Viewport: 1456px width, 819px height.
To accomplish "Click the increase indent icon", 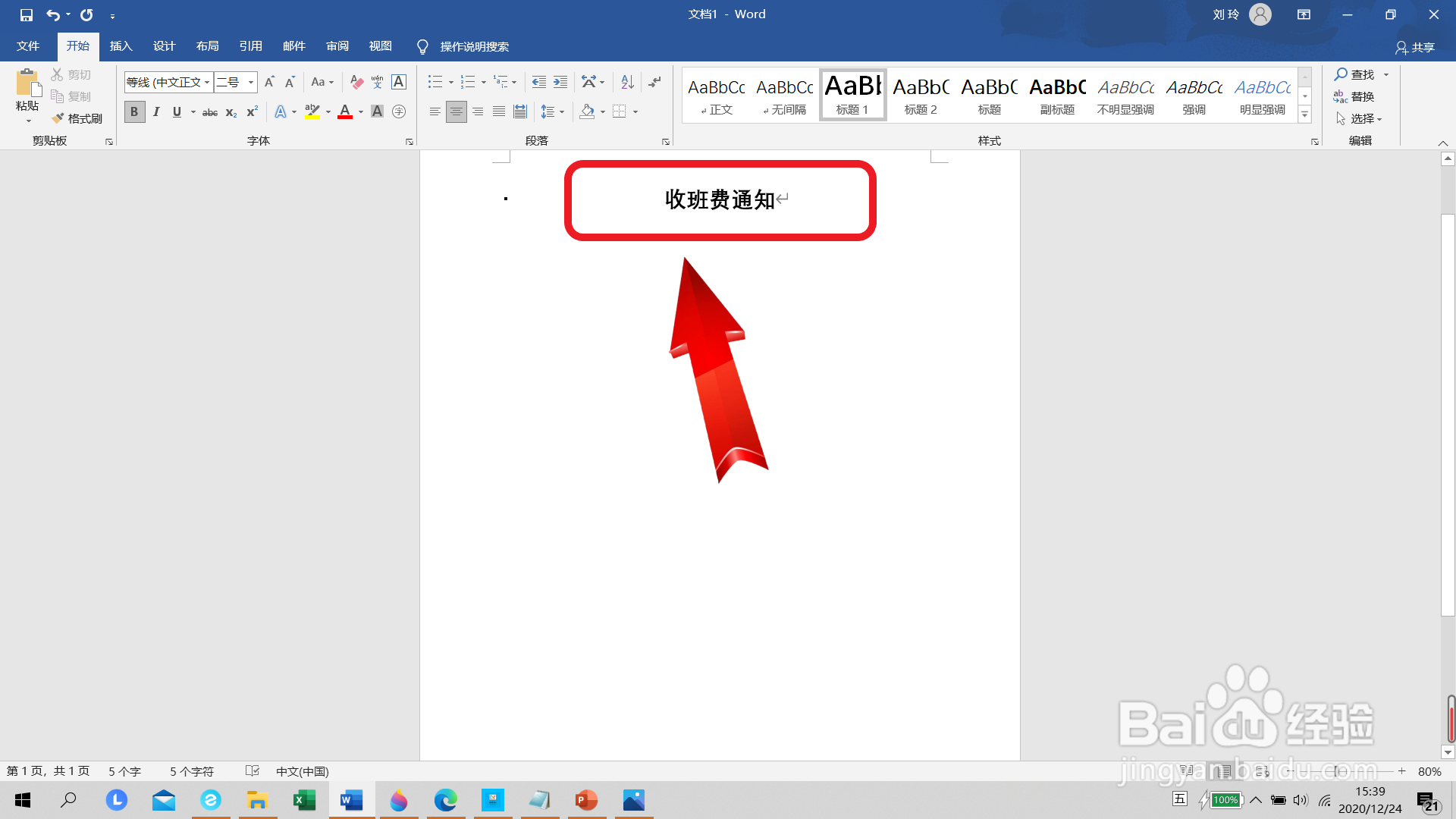I will tap(560, 82).
